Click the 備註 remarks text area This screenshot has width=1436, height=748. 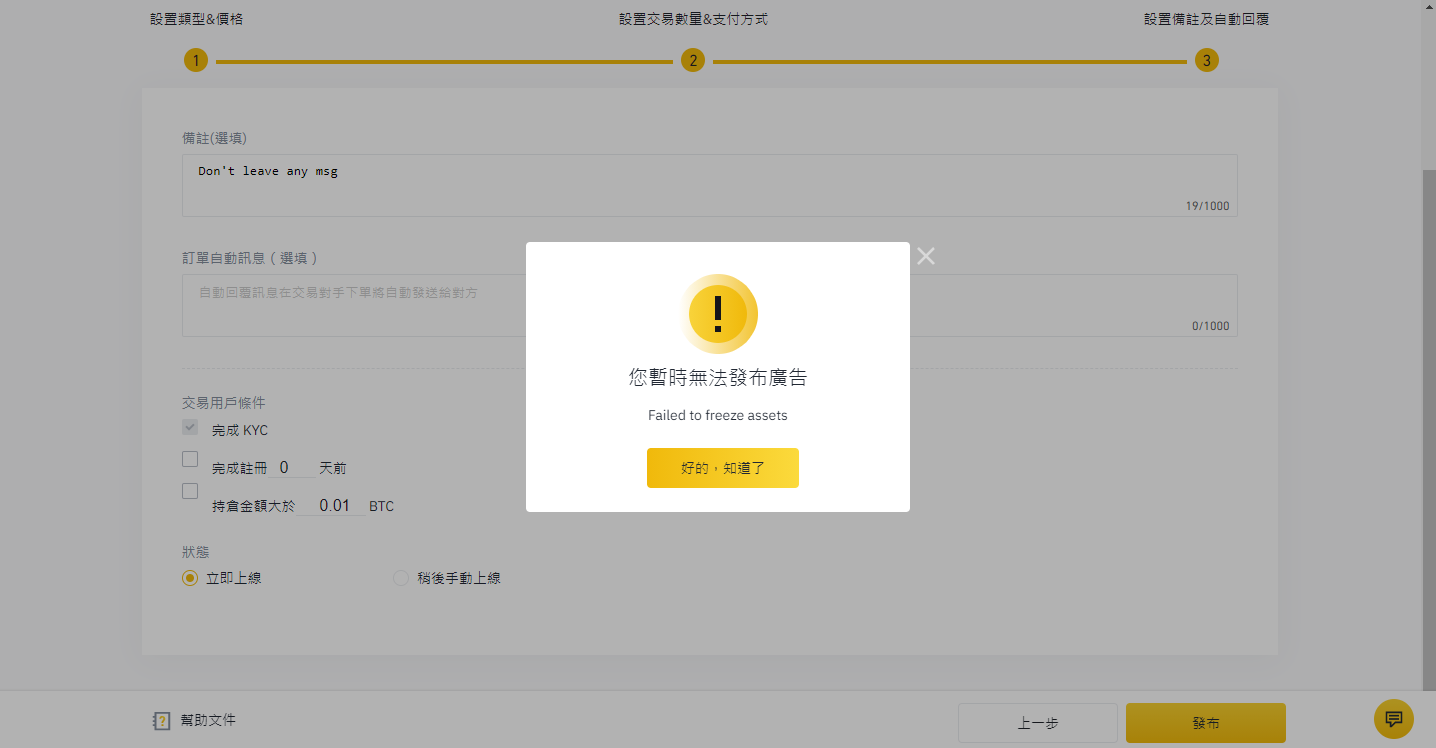click(710, 185)
